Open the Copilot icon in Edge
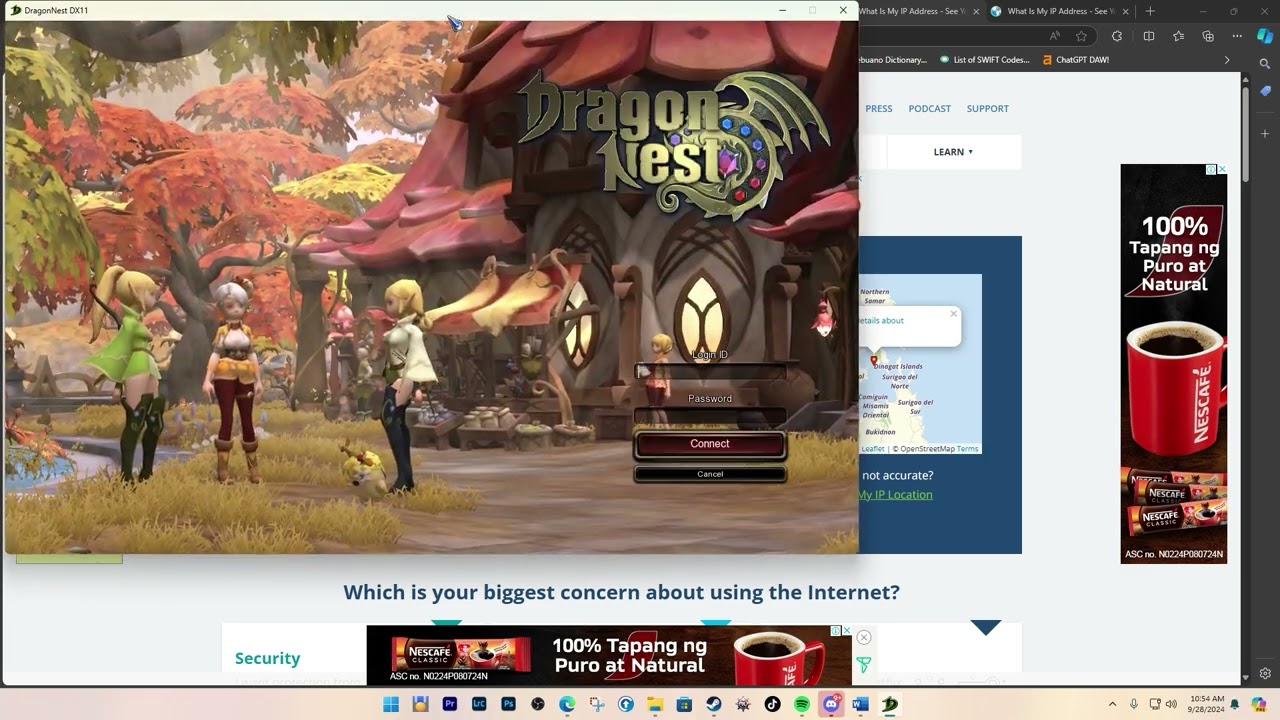This screenshot has width=1280, height=720. [1265, 36]
